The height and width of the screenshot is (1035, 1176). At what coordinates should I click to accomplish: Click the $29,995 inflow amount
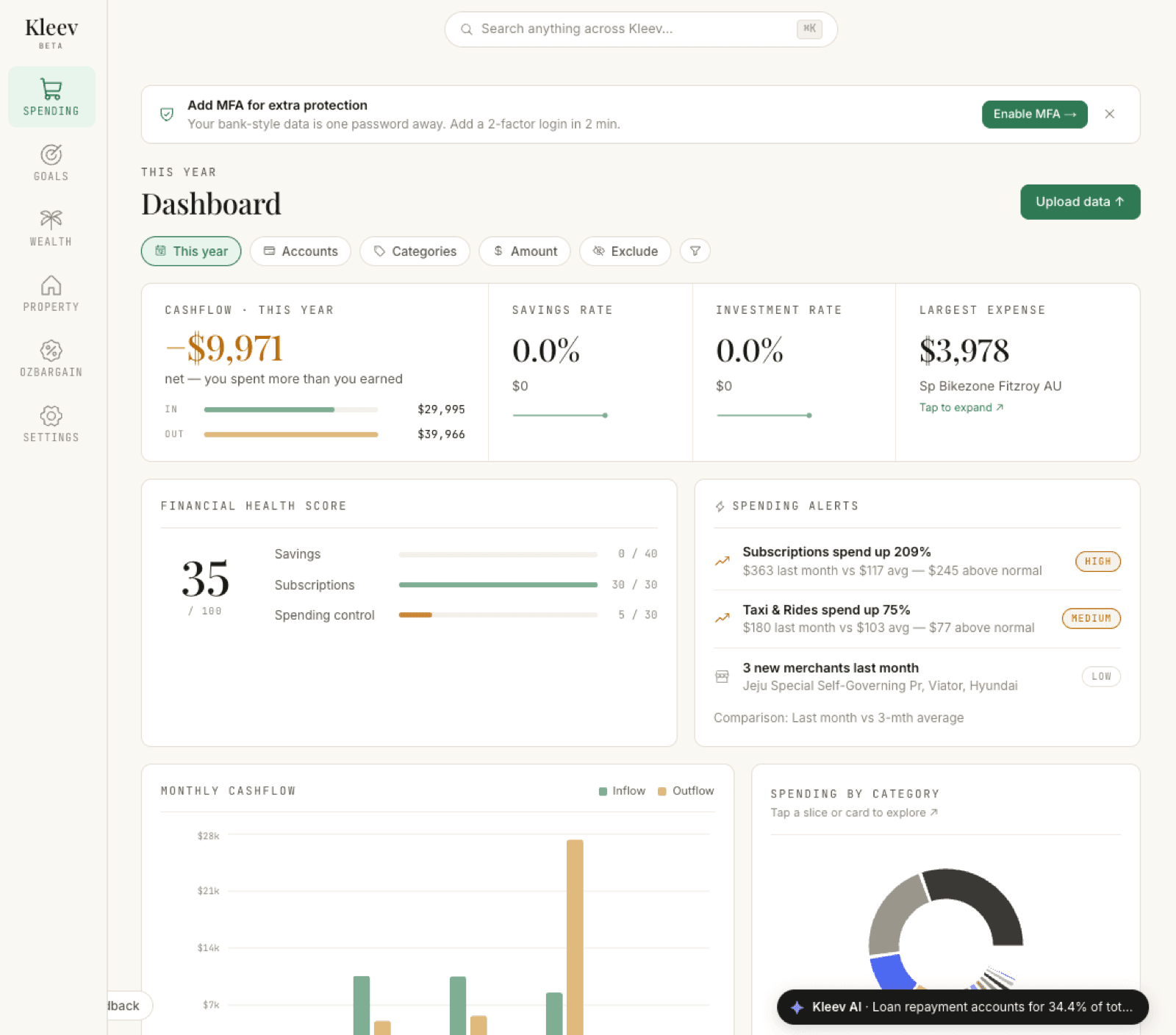coord(441,409)
